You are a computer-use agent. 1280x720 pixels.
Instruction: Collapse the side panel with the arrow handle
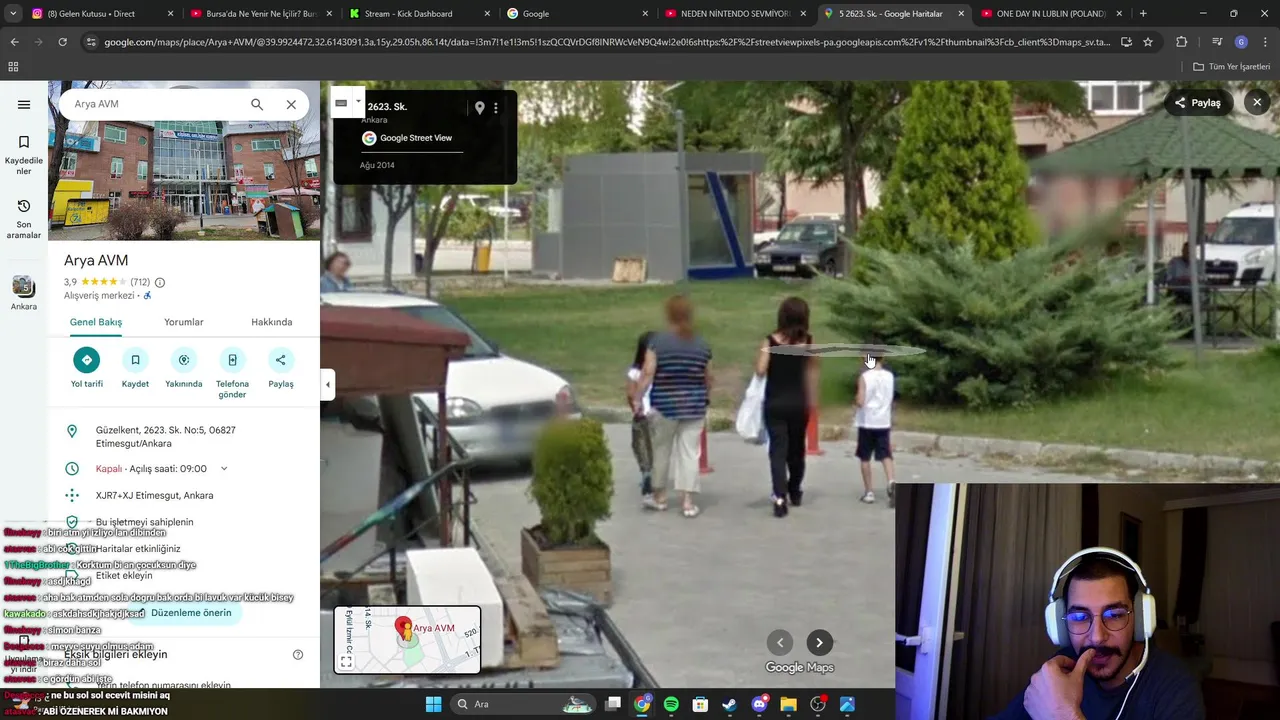click(327, 384)
